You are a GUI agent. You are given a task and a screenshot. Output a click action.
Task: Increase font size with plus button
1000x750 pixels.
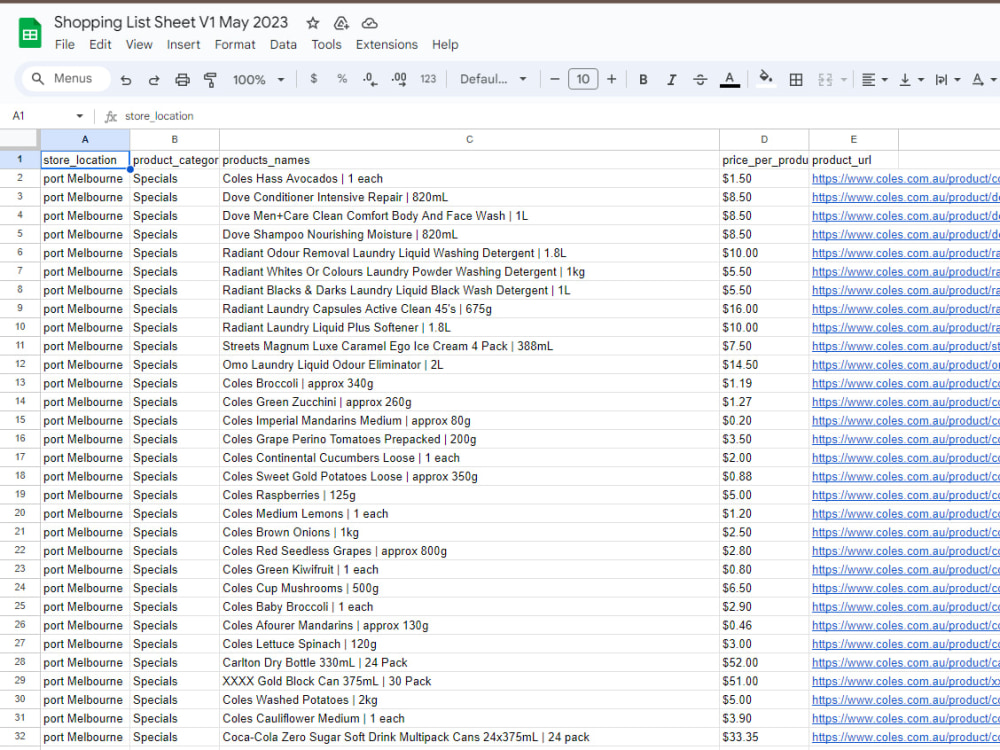pyautogui.click(x=612, y=79)
